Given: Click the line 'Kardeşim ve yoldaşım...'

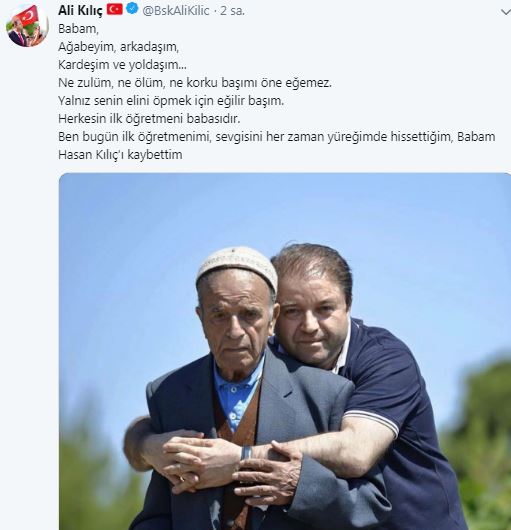Looking at the screenshot, I should [122, 65].
